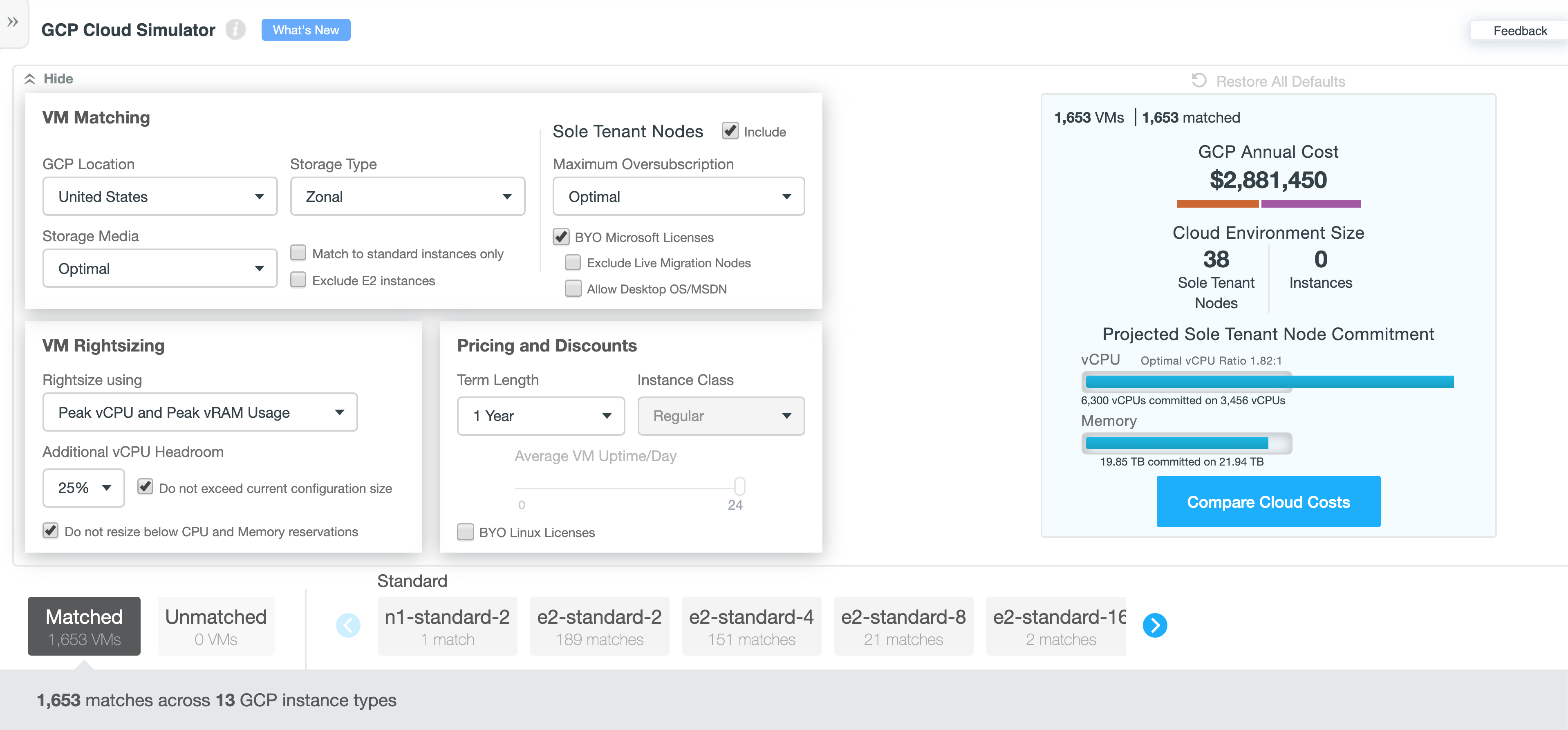Open the What's New button
This screenshot has height=730, width=1568.
(x=306, y=30)
